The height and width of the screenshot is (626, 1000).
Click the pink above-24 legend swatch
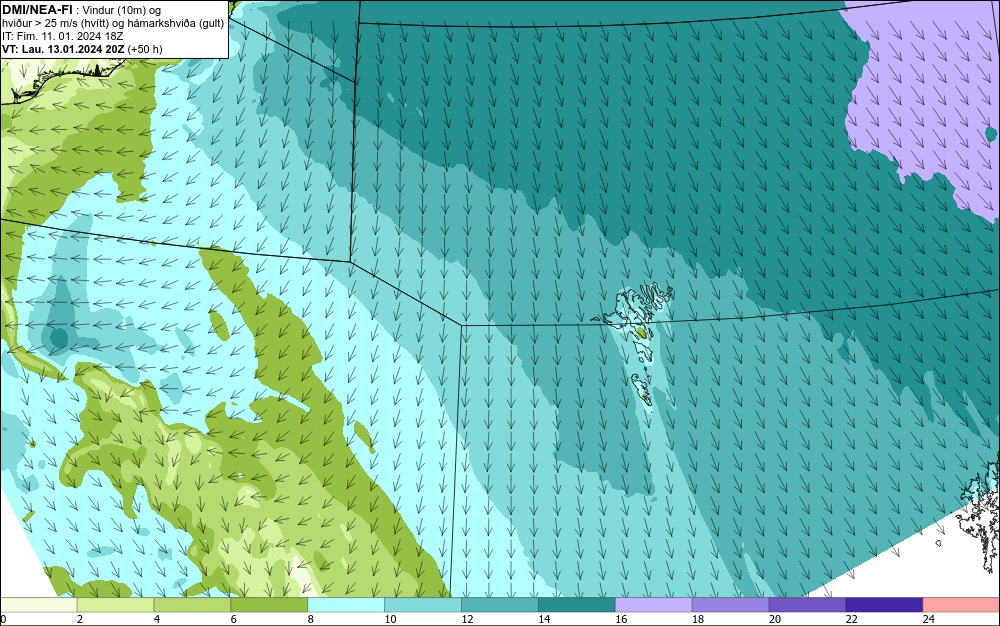tap(962, 605)
